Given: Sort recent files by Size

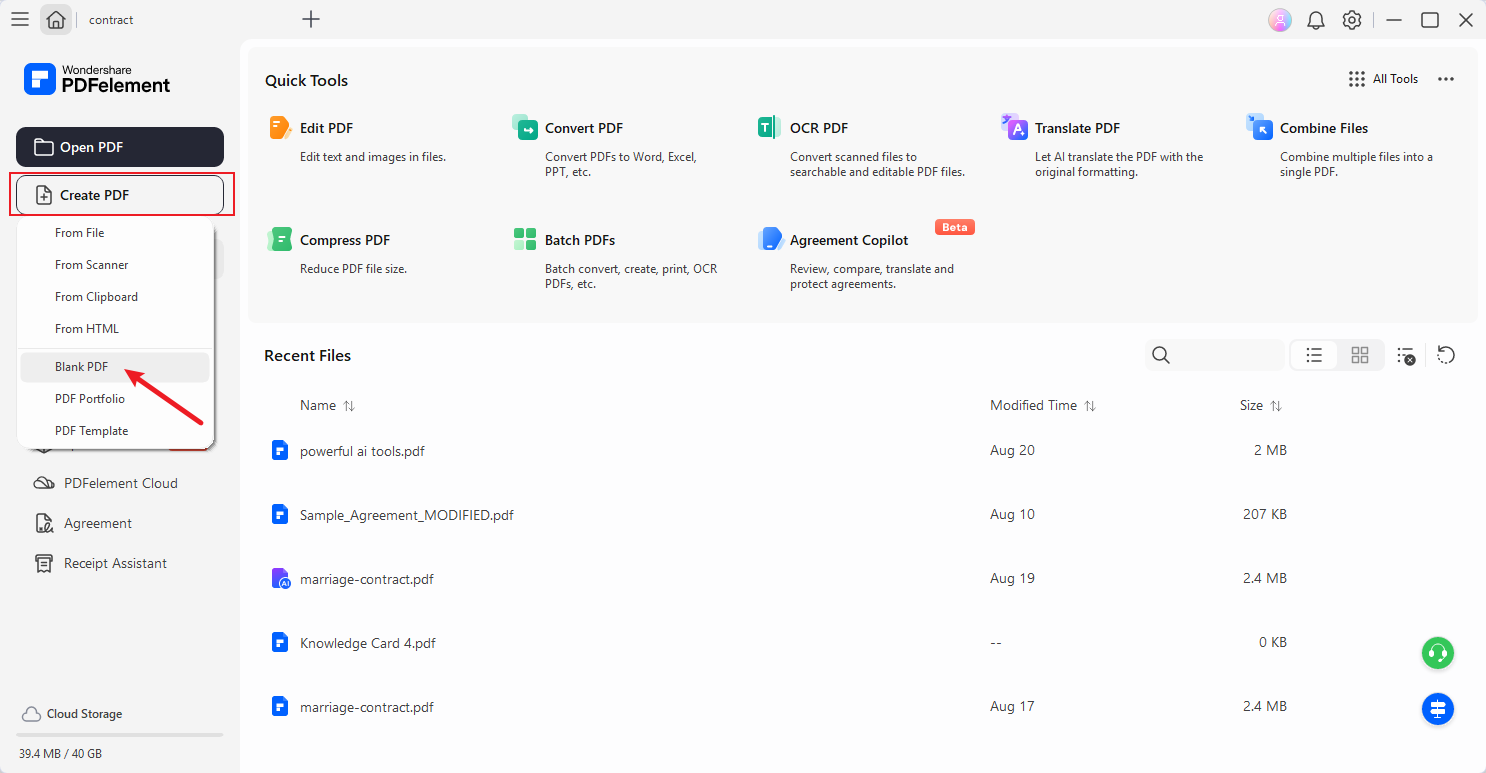Looking at the screenshot, I should click(x=1260, y=406).
